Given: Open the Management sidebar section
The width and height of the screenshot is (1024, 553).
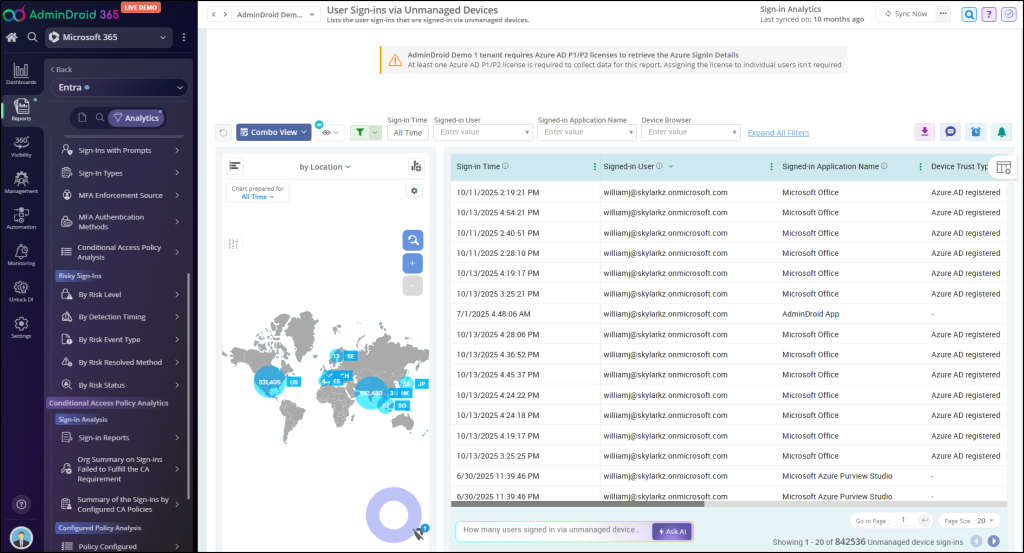Looking at the screenshot, I should [x=21, y=182].
